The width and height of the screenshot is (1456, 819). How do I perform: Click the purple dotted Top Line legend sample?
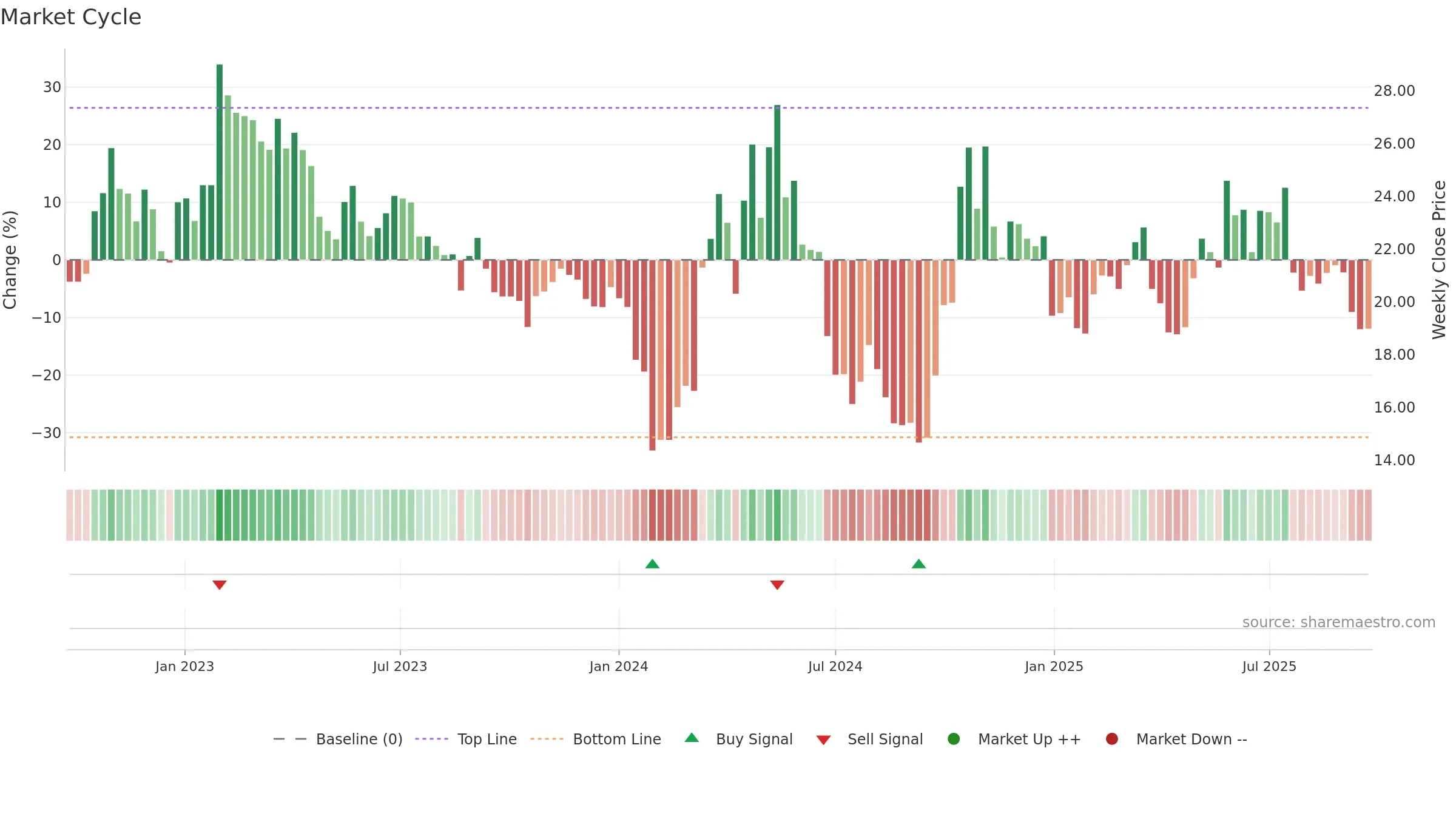pos(431,739)
